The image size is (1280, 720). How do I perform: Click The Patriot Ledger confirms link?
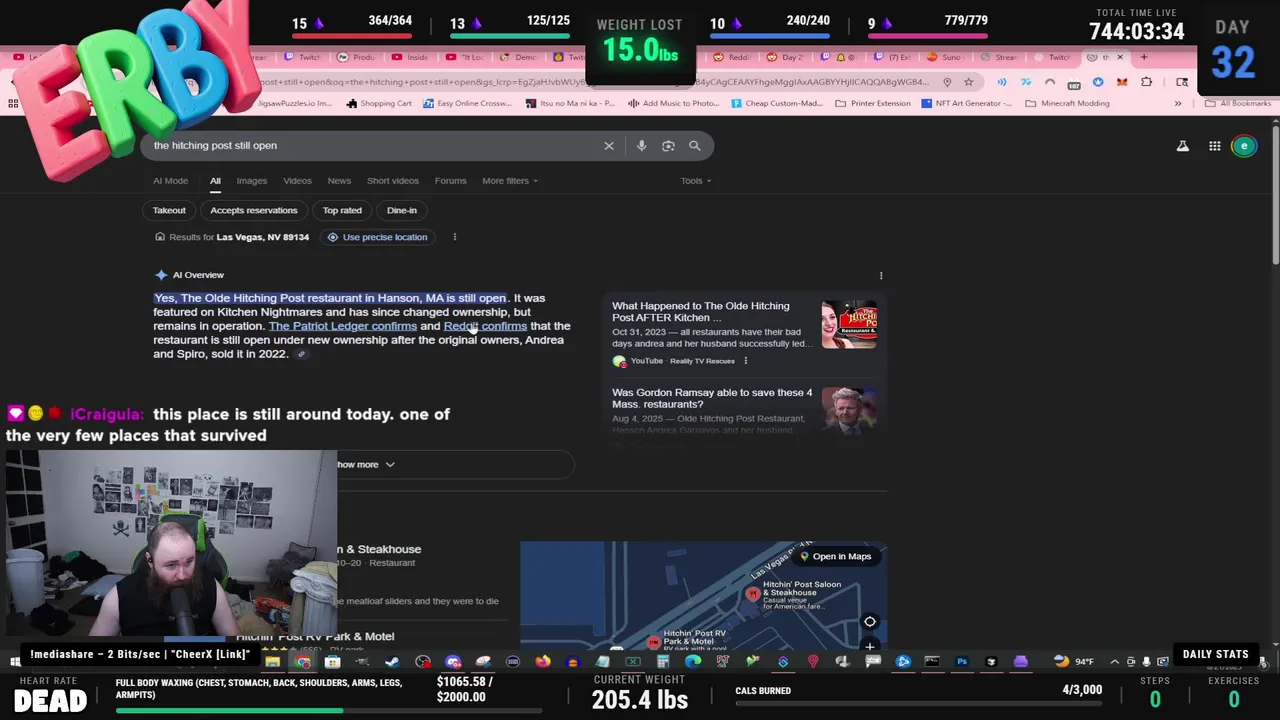tap(343, 326)
